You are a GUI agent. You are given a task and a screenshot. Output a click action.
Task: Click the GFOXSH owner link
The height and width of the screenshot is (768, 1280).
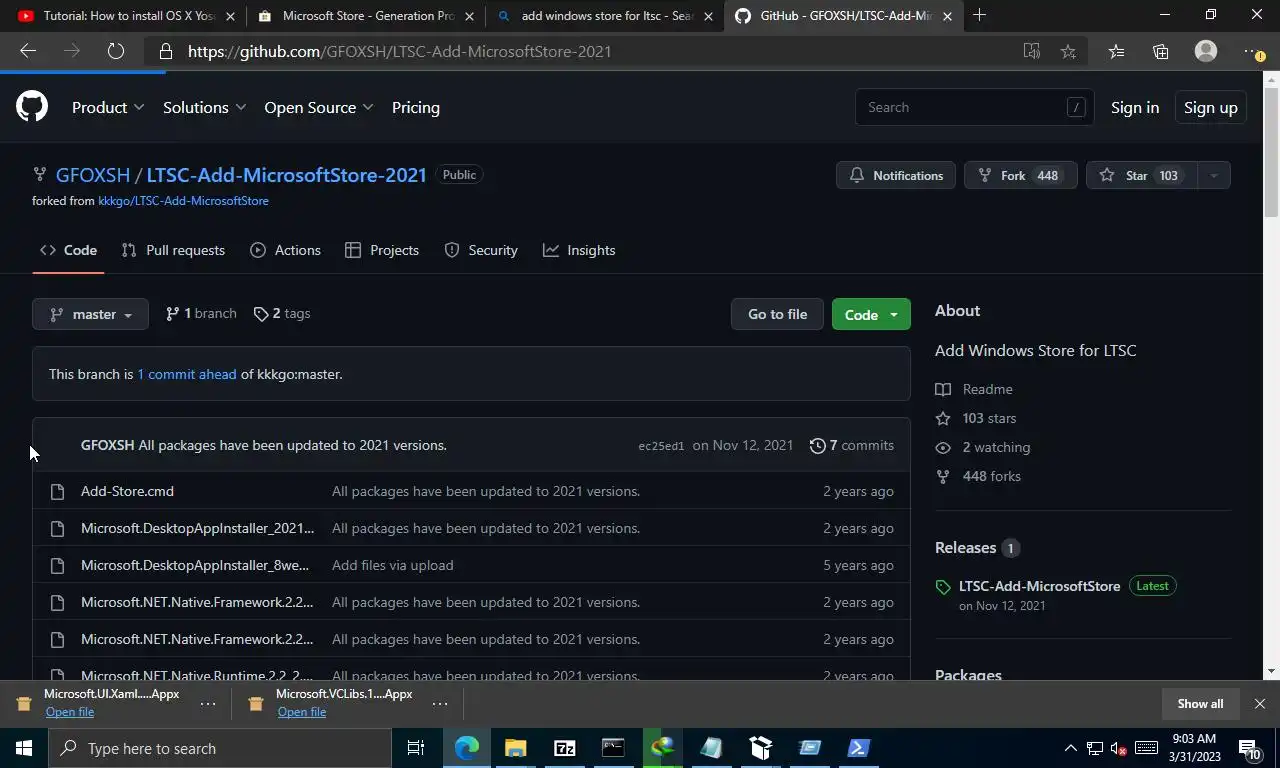click(93, 175)
